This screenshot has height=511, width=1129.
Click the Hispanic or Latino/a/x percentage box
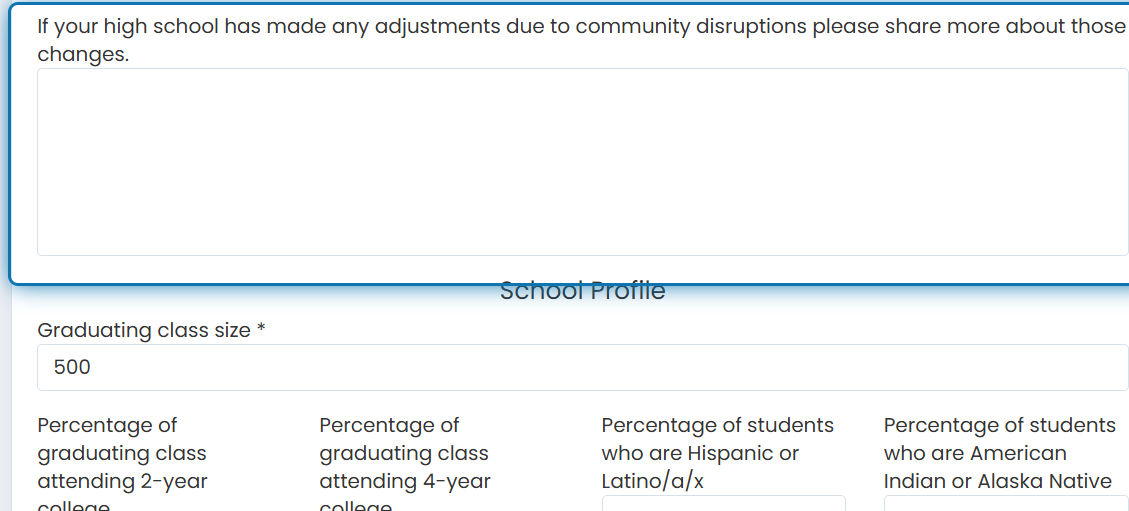[723, 503]
